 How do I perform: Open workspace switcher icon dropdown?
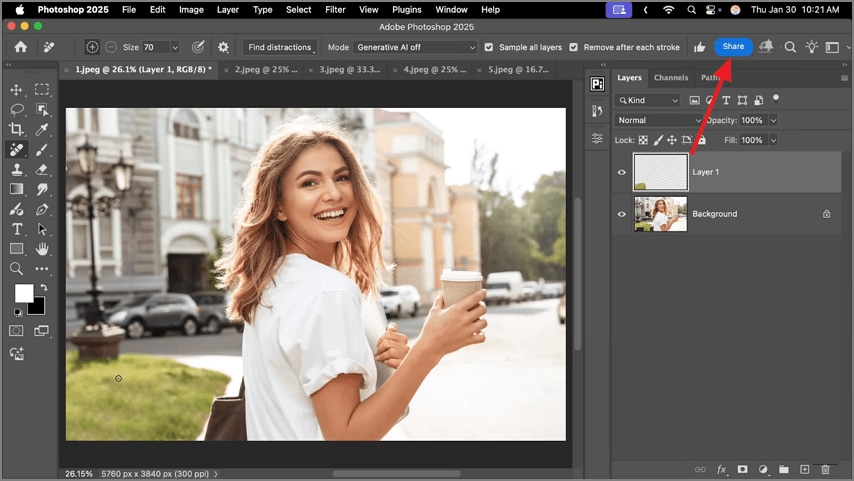833,47
